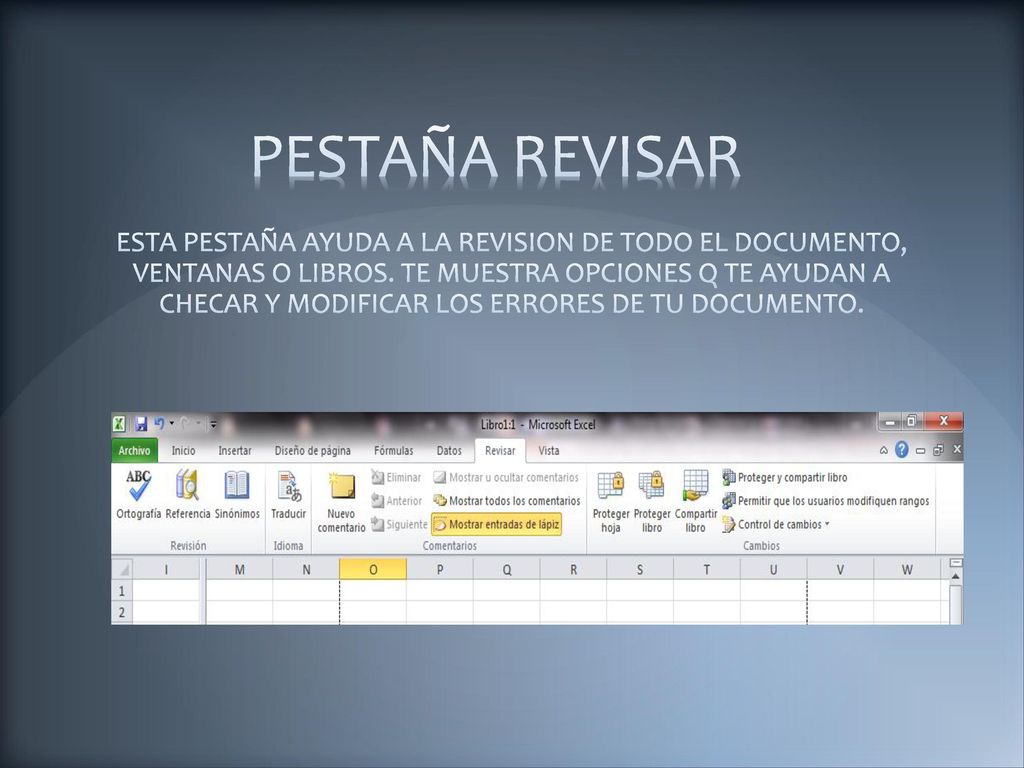Toggle Mostrar todos los comentarios
This screenshot has width=1024, height=768.
pos(507,501)
